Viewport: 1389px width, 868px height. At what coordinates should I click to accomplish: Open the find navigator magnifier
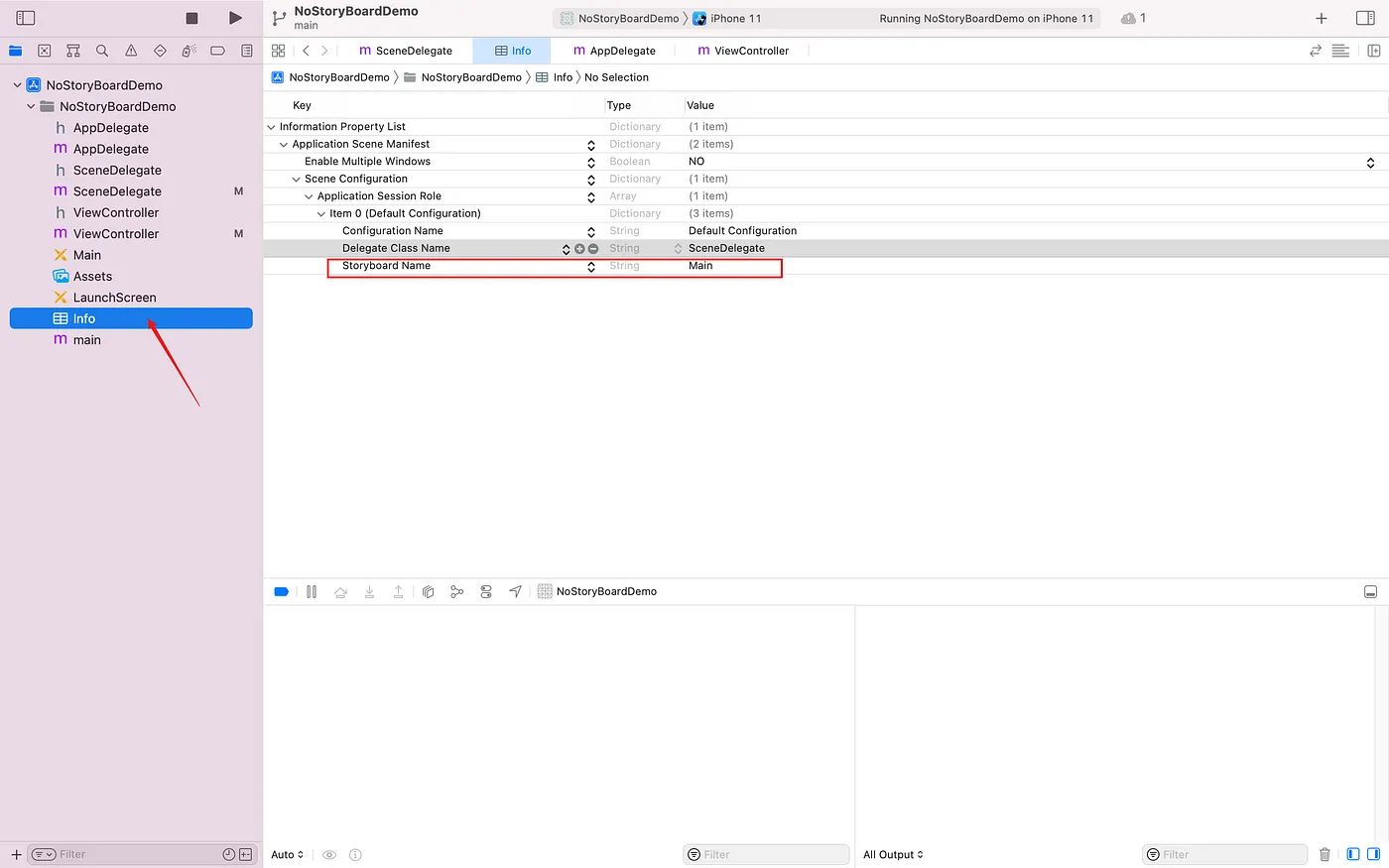click(102, 51)
